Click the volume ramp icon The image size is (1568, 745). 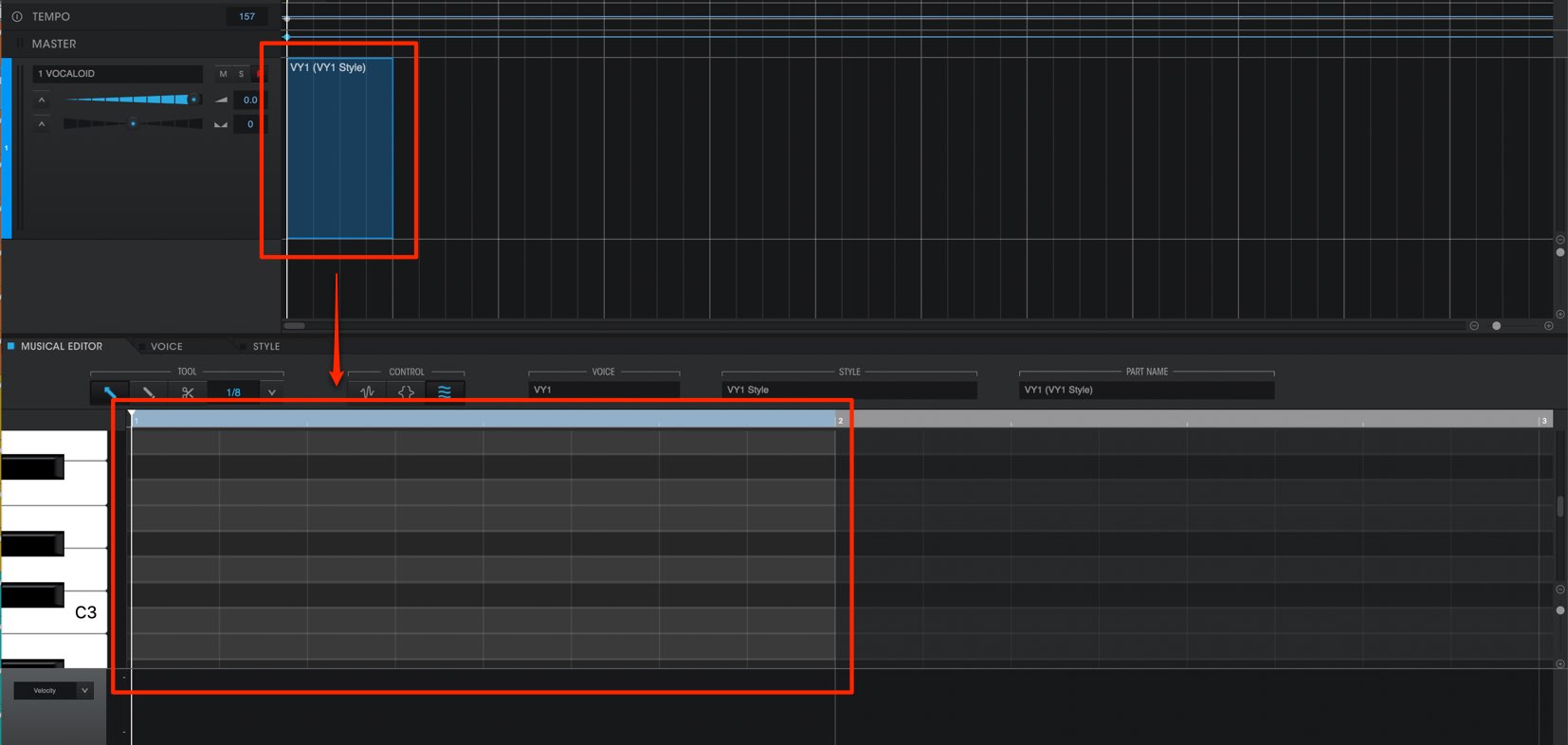[221, 100]
